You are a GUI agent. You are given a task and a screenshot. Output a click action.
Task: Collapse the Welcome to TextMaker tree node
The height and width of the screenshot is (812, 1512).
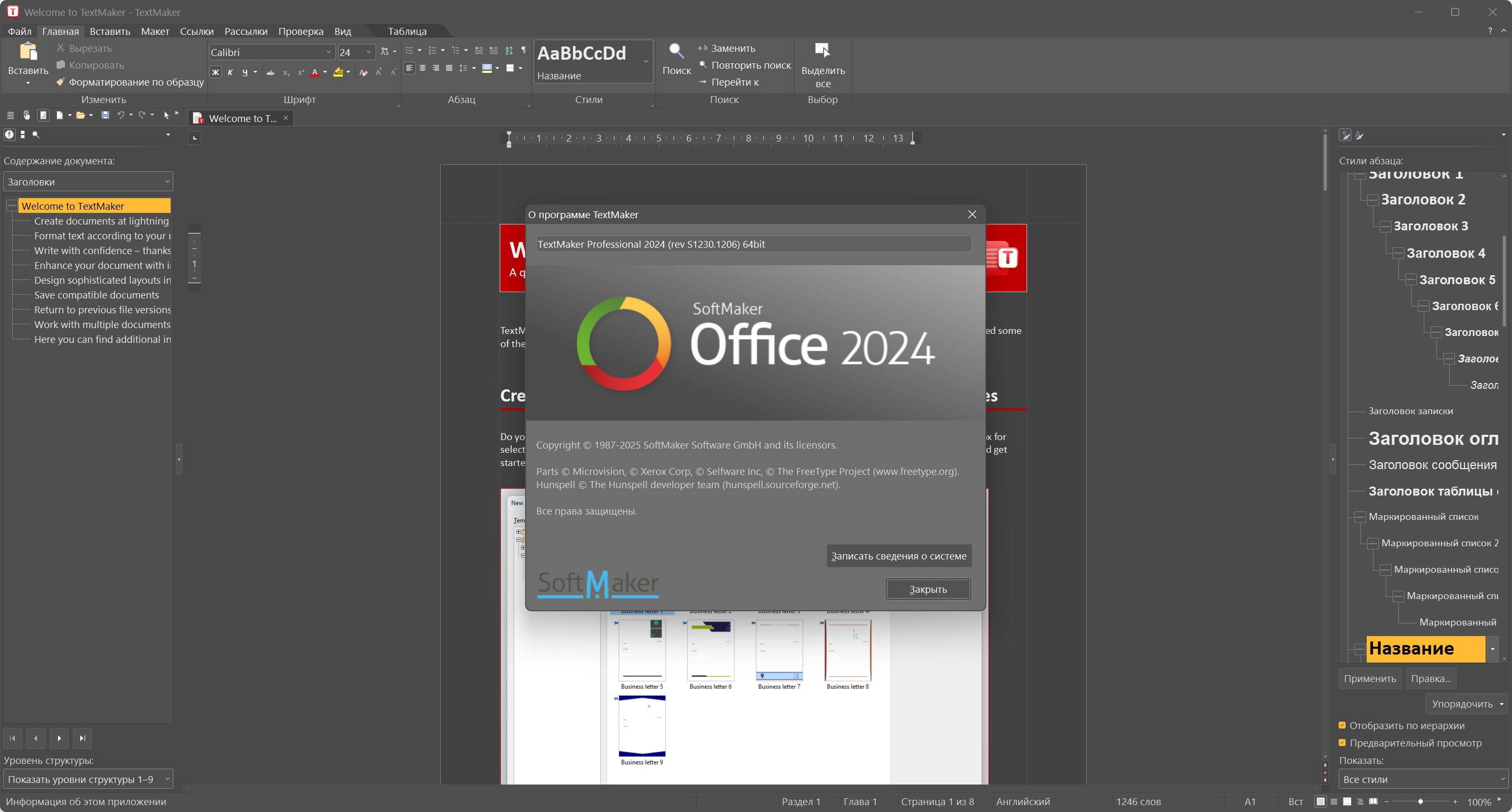pyautogui.click(x=11, y=206)
